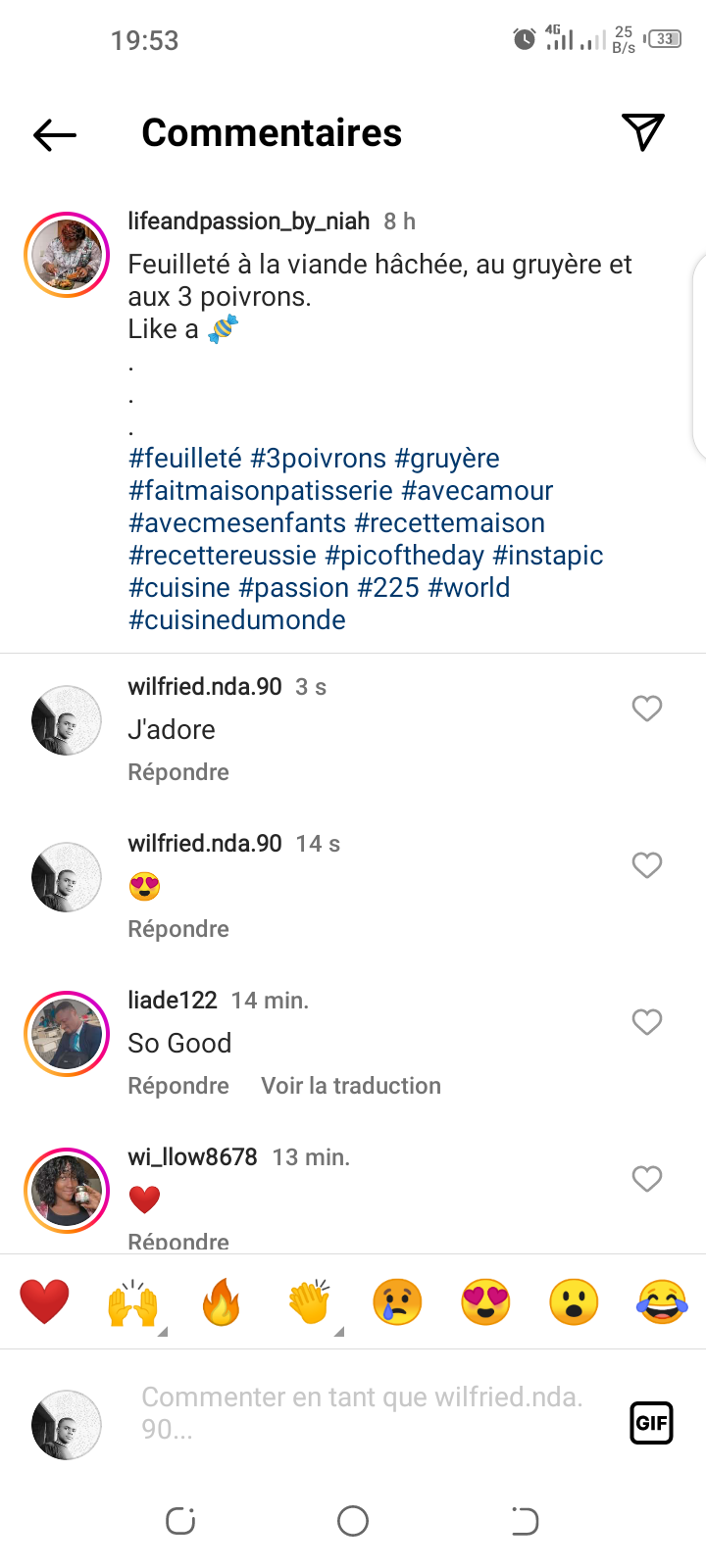Viewport: 706px width, 1568px height.
Task: Like wilfried.nda.90's heart-eyes emoji comment
Action: pos(647,865)
